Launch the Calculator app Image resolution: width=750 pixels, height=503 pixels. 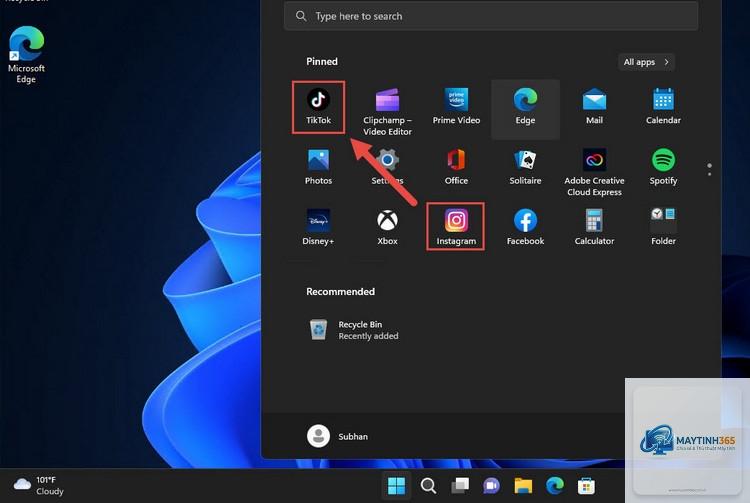click(x=594, y=227)
